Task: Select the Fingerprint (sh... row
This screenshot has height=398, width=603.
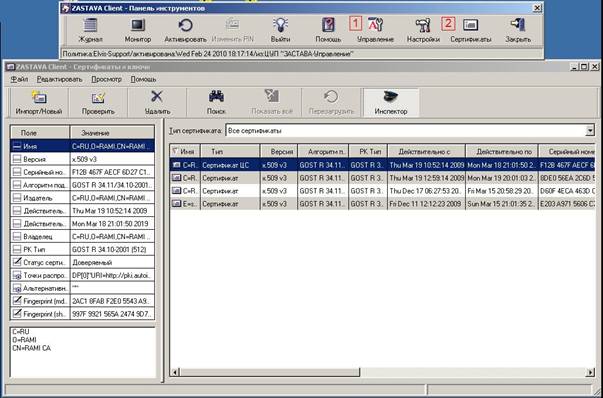Action: click(82, 314)
